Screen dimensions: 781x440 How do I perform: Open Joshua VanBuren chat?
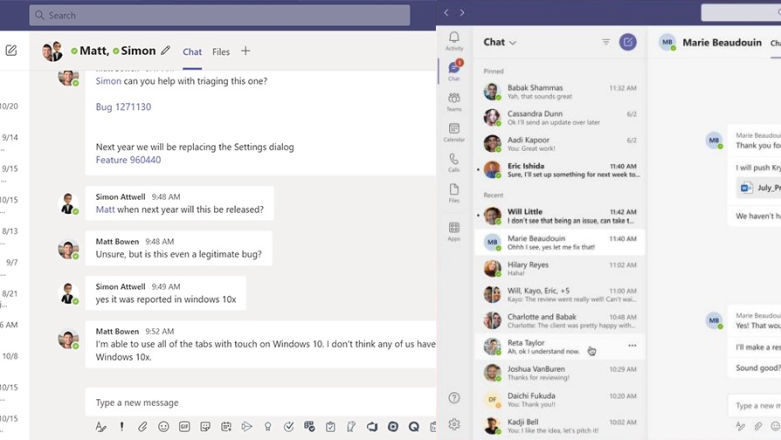click(560, 373)
